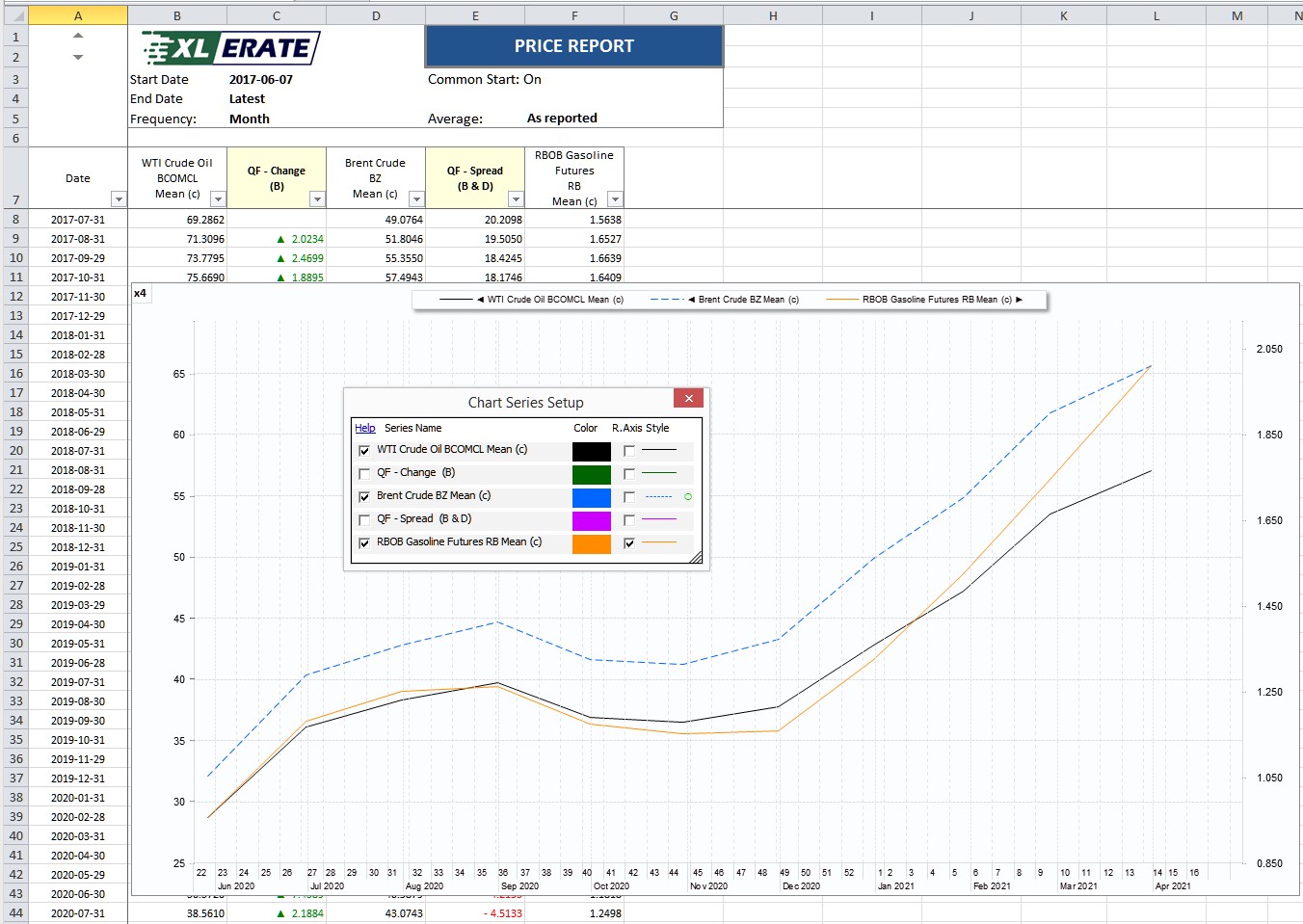The image size is (1303, 924).
Task: Click the Select All corner of the sheet
Action: click(x=14, y=15)
